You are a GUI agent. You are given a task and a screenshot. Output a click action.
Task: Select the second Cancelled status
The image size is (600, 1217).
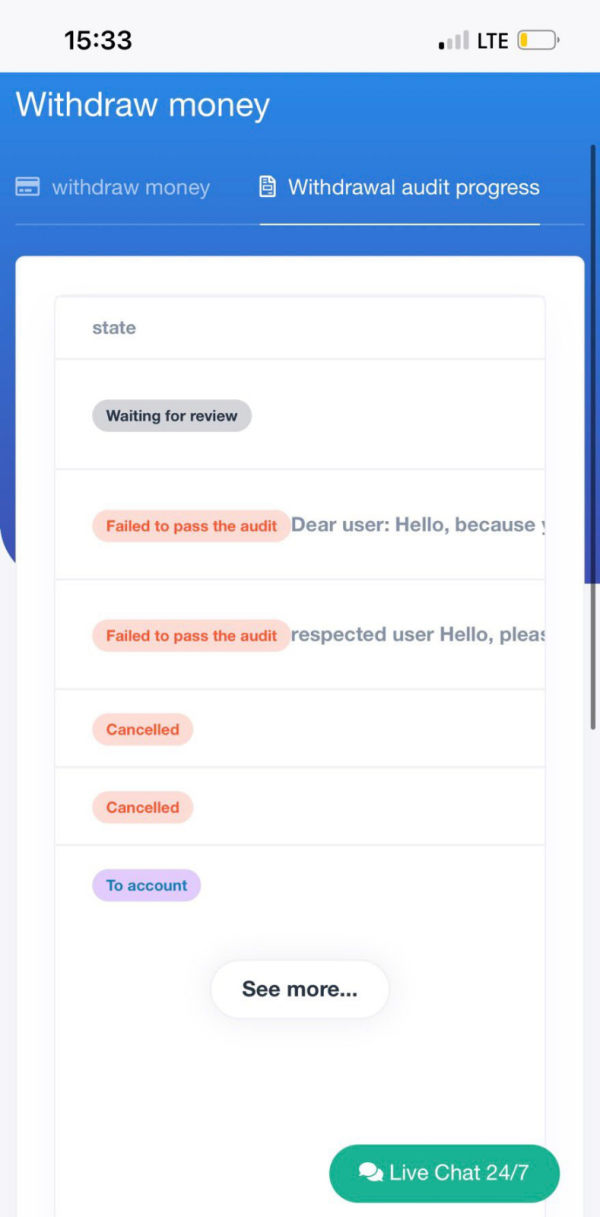142,808
